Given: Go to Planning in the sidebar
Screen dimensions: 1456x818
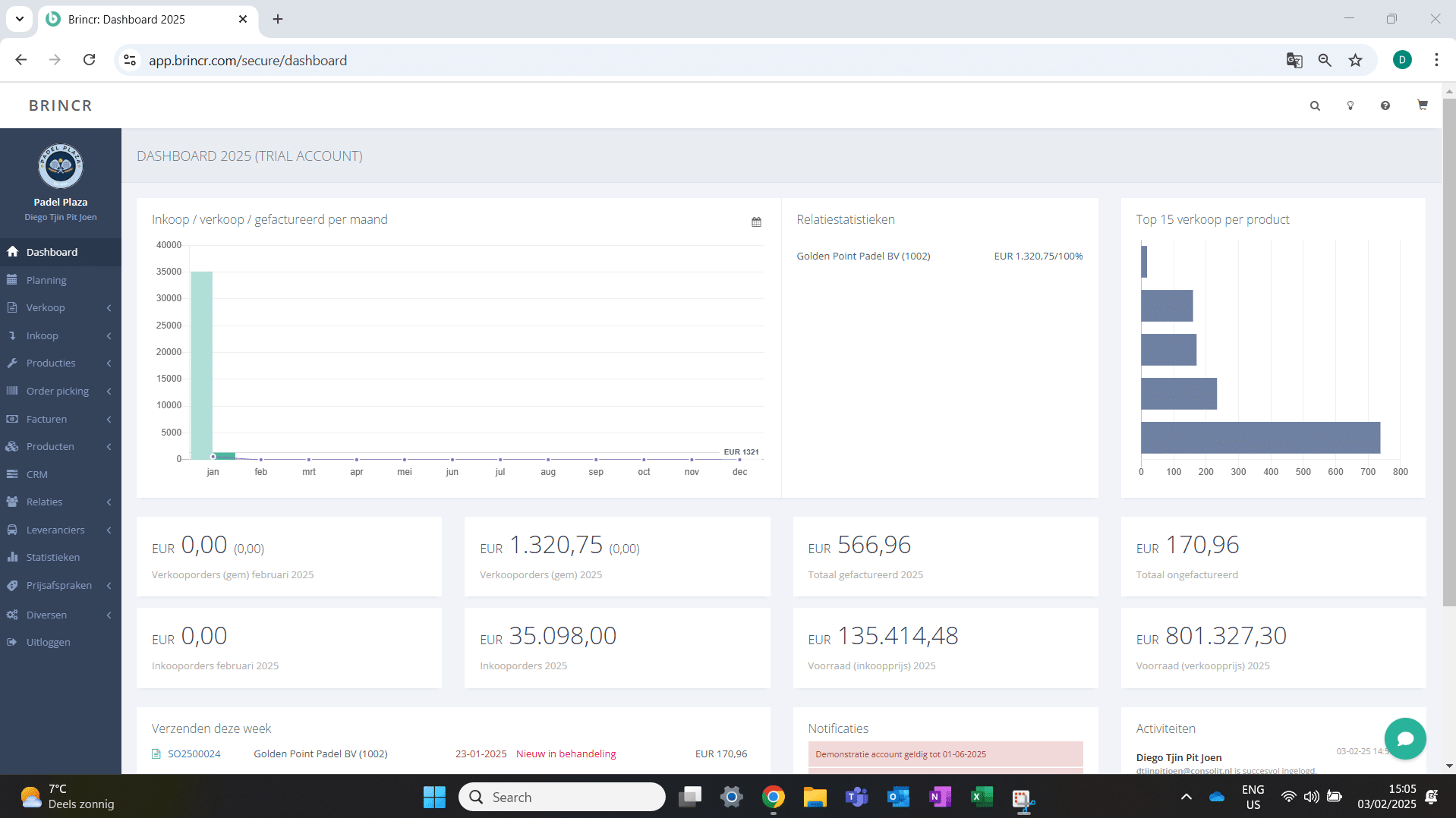Looking at the screenshot, I should (x=46, y=281).
